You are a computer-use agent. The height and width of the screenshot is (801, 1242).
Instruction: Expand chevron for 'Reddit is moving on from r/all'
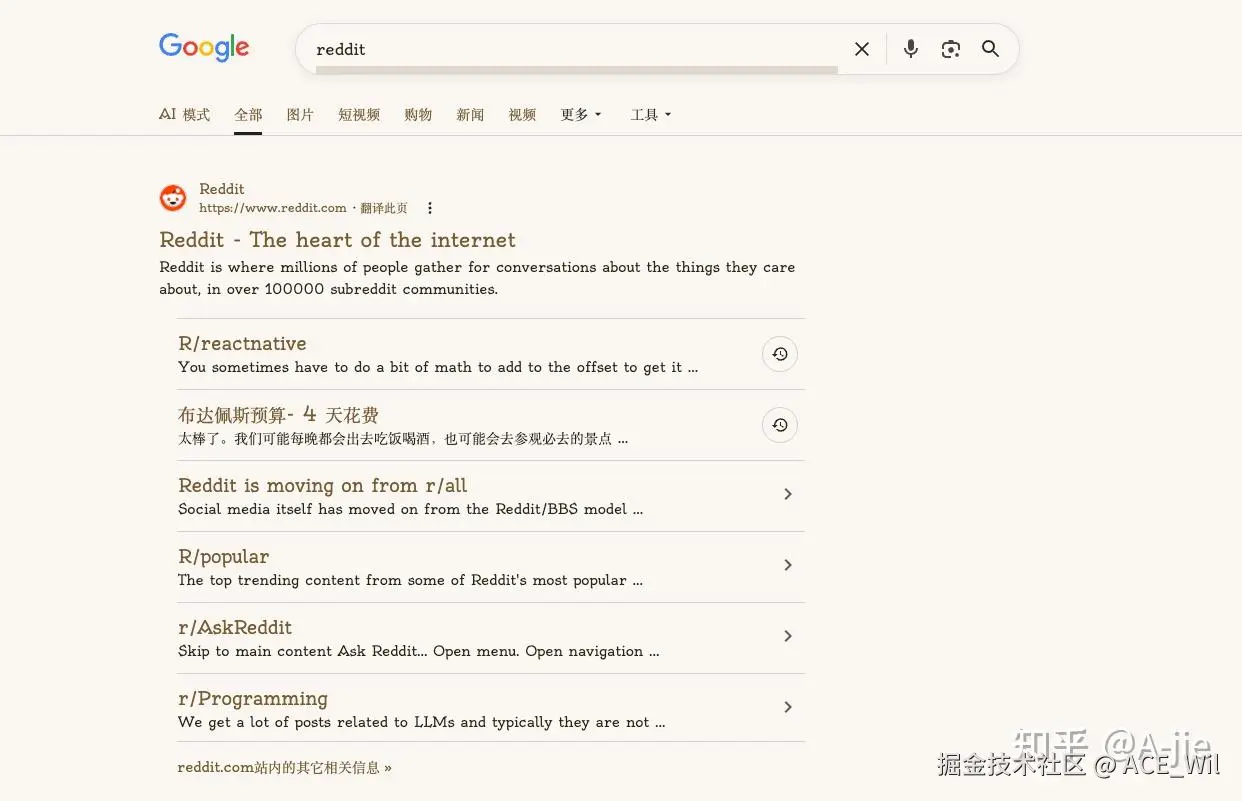[788, 494]
